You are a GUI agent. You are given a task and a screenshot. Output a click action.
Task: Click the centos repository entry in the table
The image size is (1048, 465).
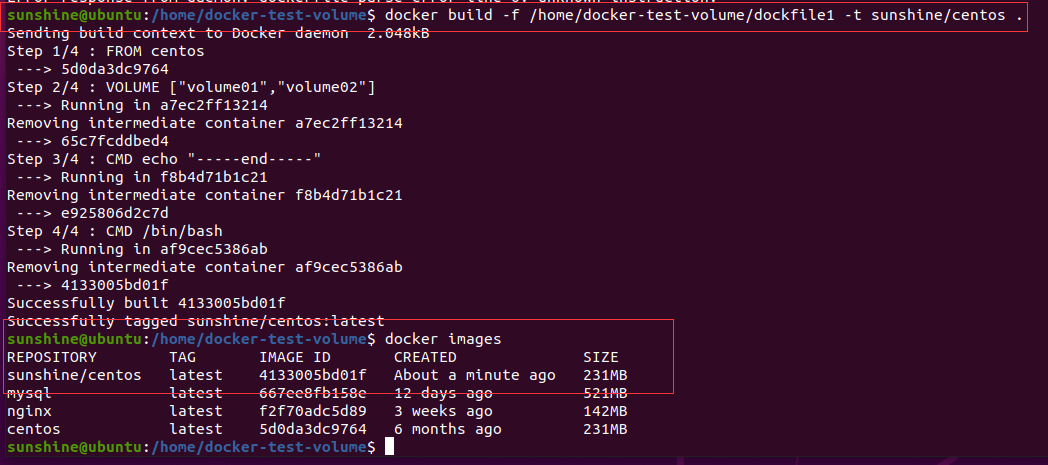[33, 429]
